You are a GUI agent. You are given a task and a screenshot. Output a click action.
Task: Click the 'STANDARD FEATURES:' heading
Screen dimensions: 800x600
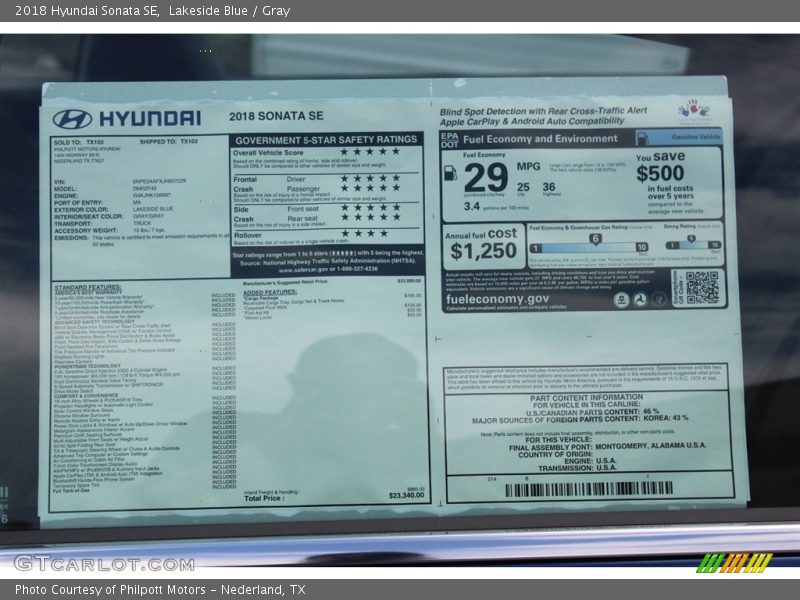88,288
